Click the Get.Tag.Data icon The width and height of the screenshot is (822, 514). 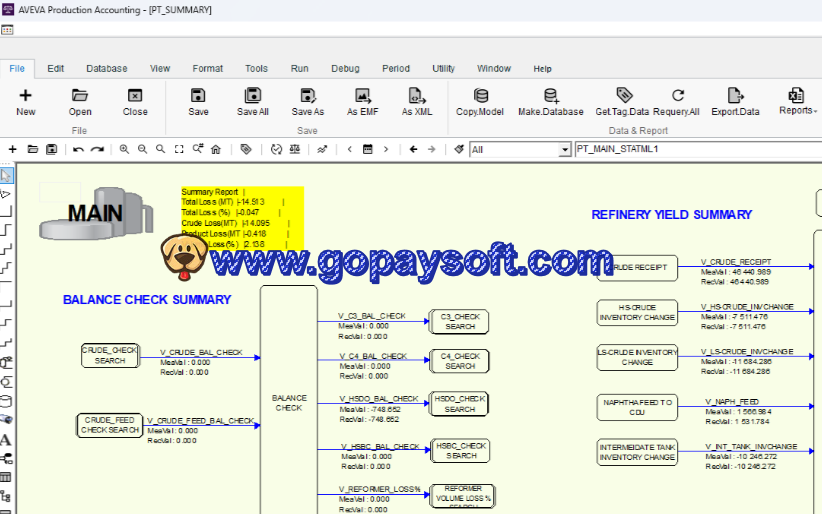(623, 96)
